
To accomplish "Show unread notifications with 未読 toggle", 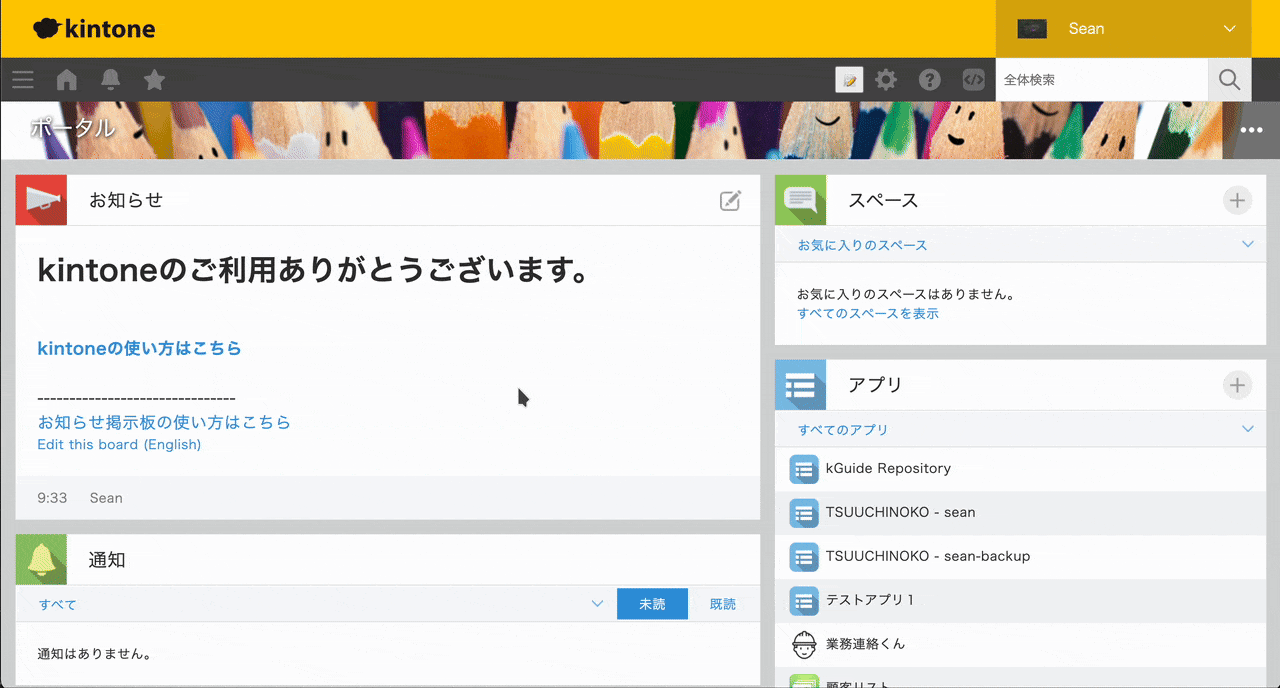I will coord(652,604).
